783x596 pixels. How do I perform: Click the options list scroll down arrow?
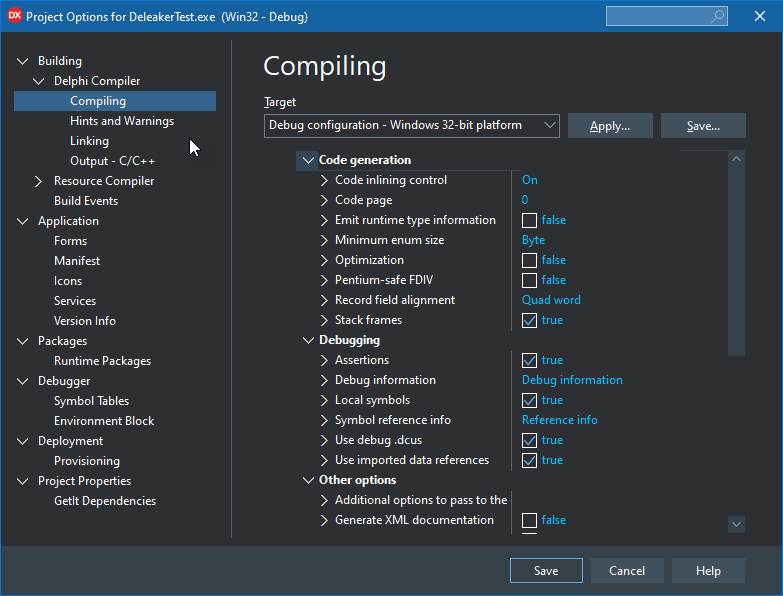[x=736, y=524]
